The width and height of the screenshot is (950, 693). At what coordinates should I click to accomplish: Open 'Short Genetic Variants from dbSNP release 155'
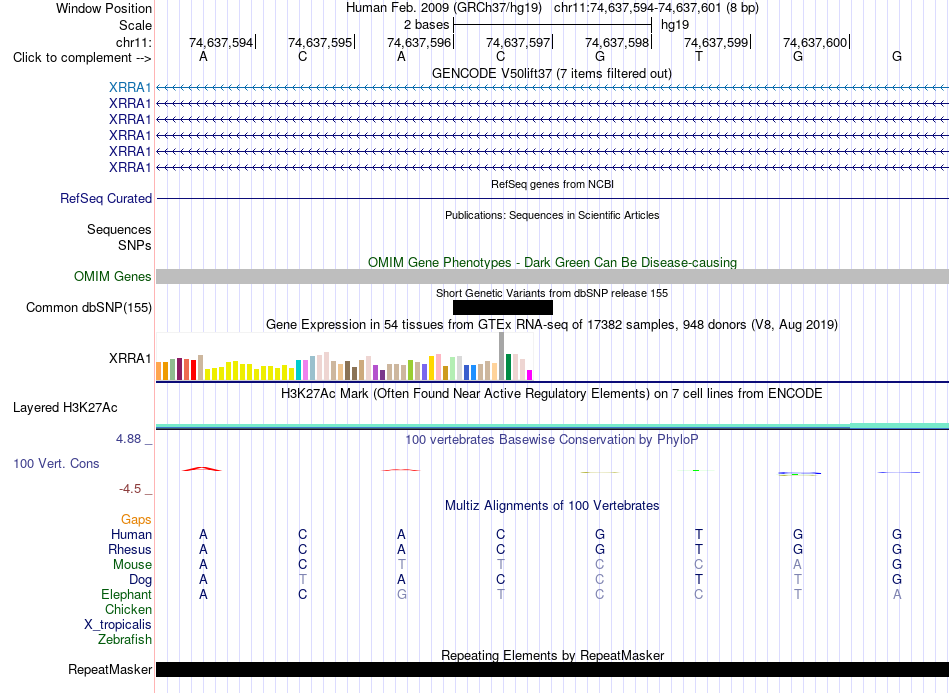click(x=552, y=293)
